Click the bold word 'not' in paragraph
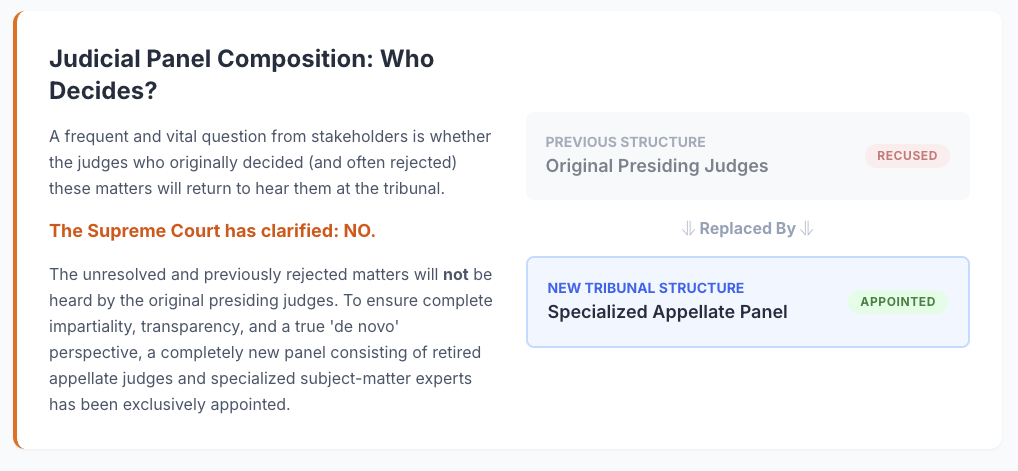The image size is (1018, 471). (456, 275)
